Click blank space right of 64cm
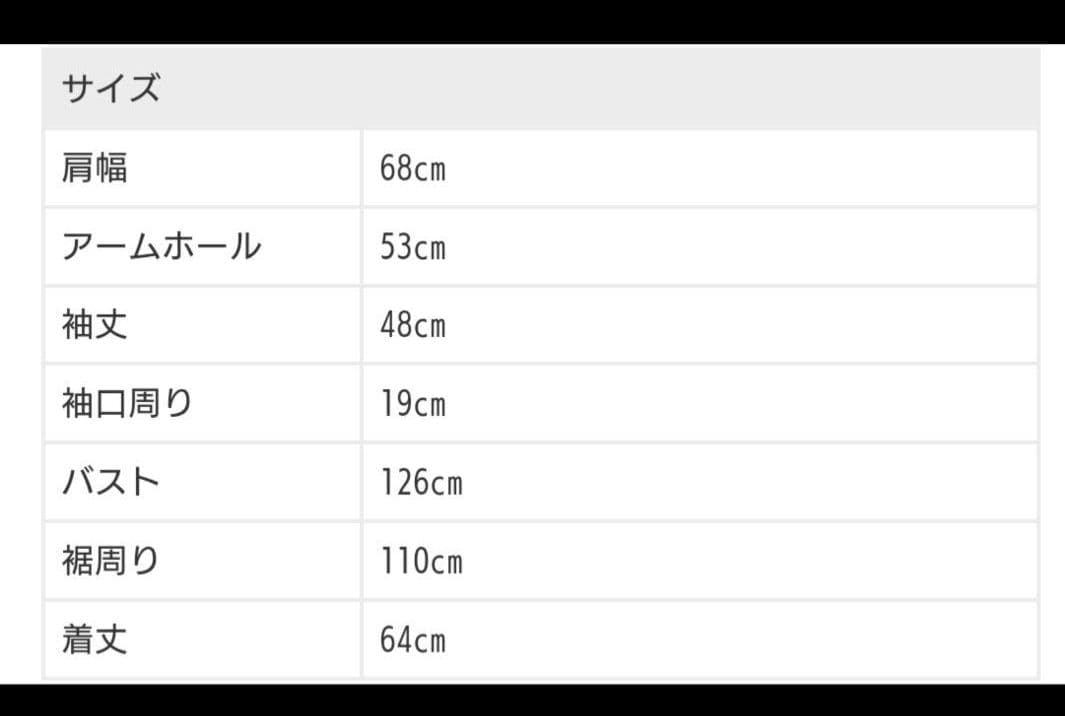Image resolution: width=1065 pixels, height=716 pixels. [x=750, y=639]
